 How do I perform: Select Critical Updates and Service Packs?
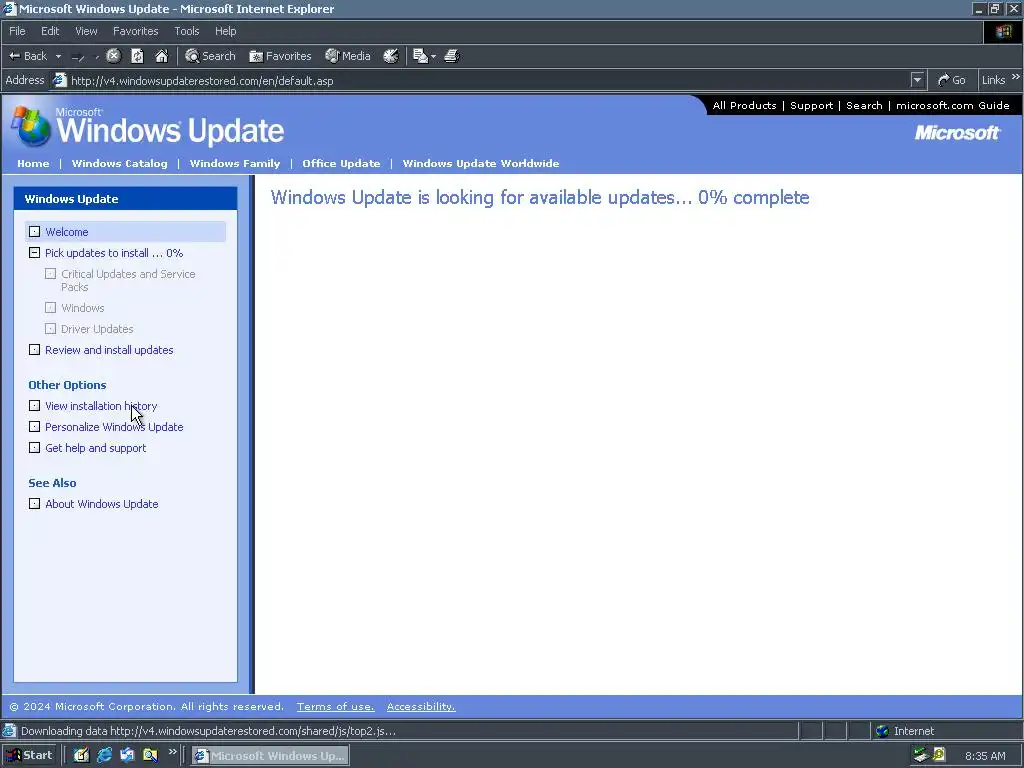pyautogui.click(x=128, y=280)
